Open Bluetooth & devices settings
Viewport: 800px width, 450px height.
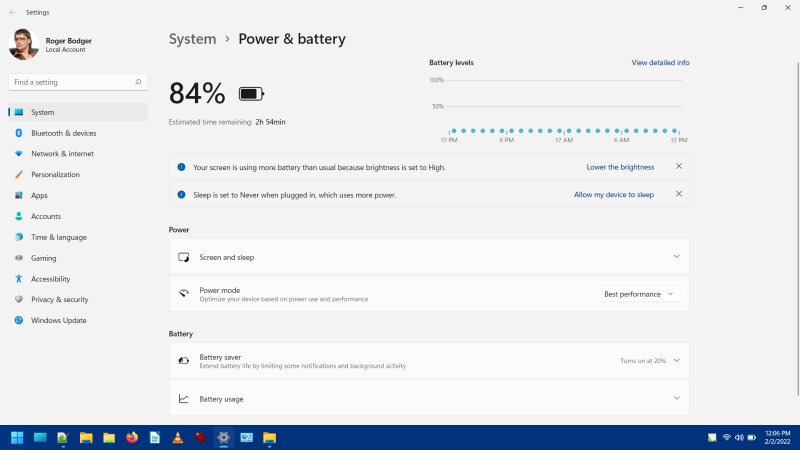[x=63, y=133]
